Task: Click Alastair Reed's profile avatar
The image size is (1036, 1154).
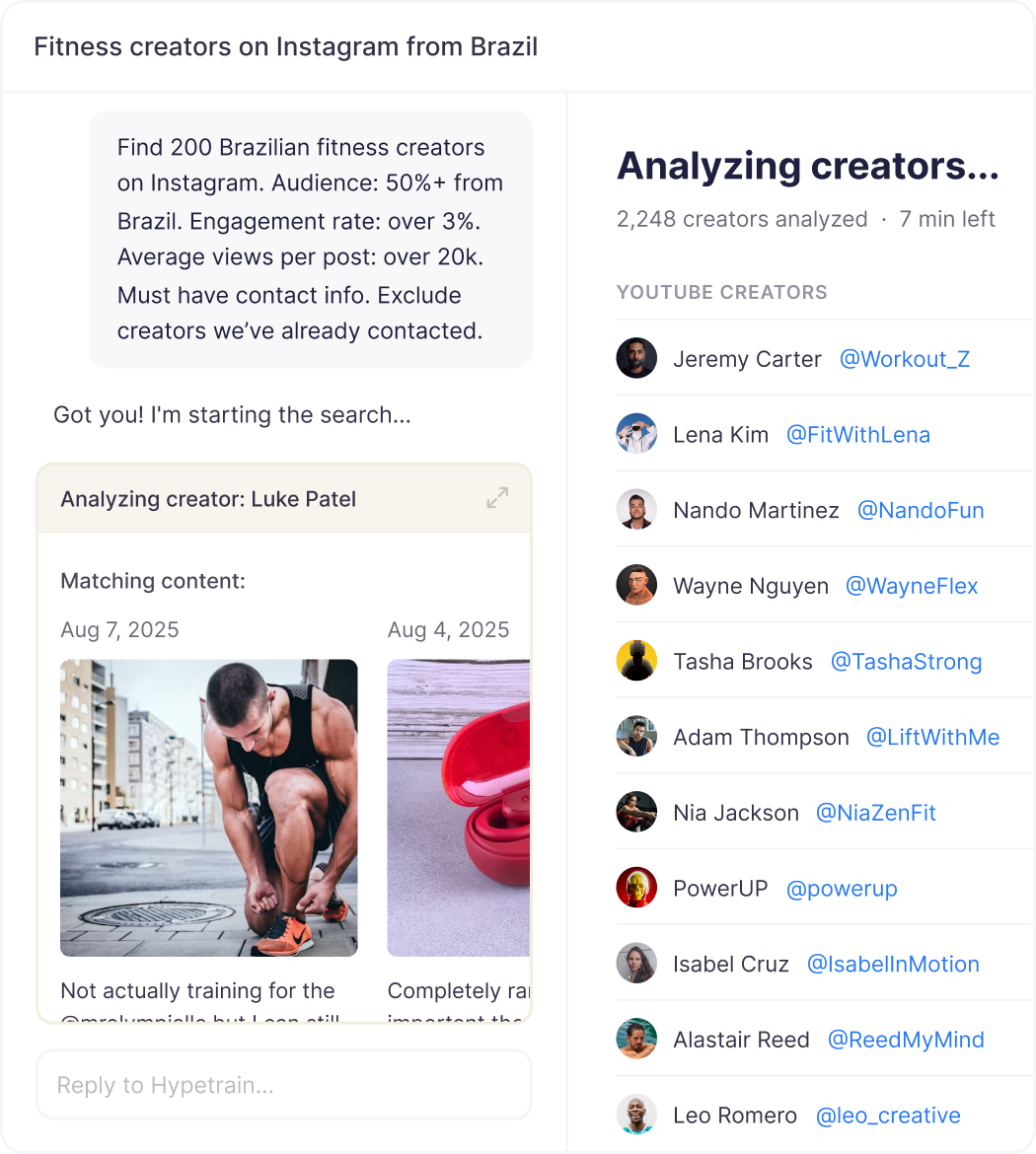Action: (x=636, y=1039)
